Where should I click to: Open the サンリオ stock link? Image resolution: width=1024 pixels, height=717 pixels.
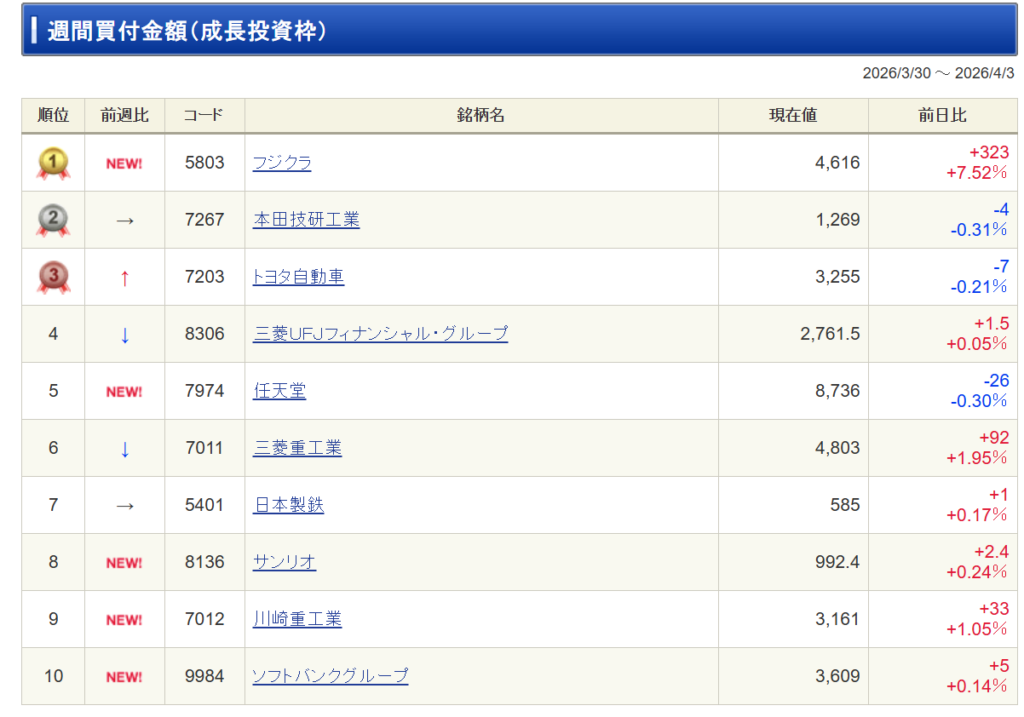pyautogui.click(x=284, y=562)
